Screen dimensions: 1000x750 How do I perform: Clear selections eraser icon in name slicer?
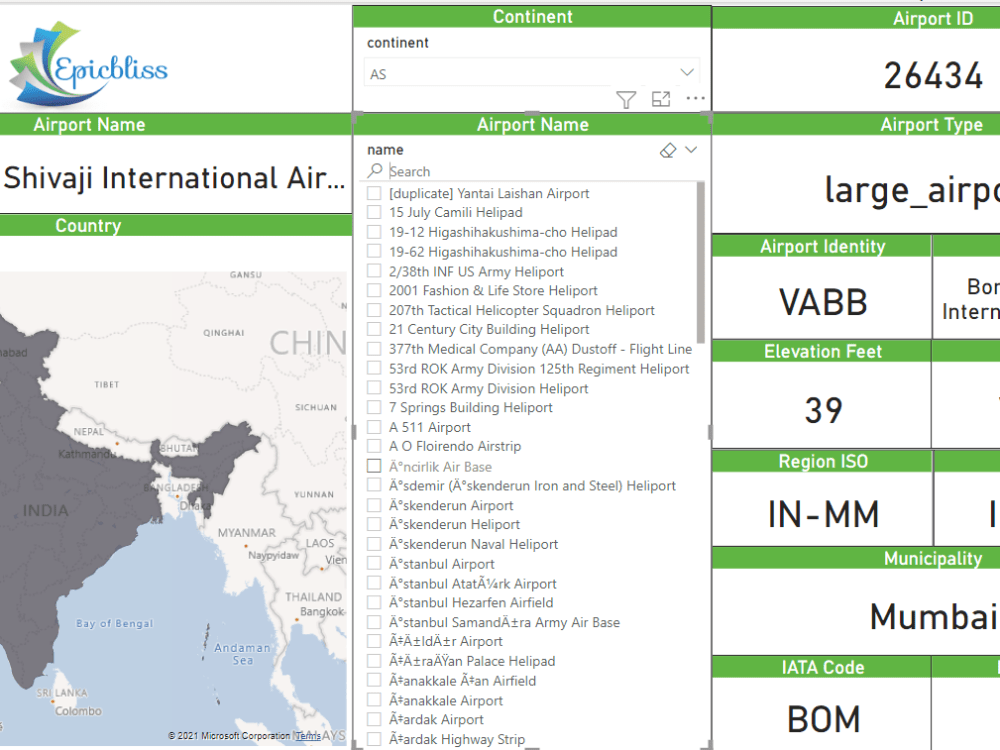(x=668, y=151)
